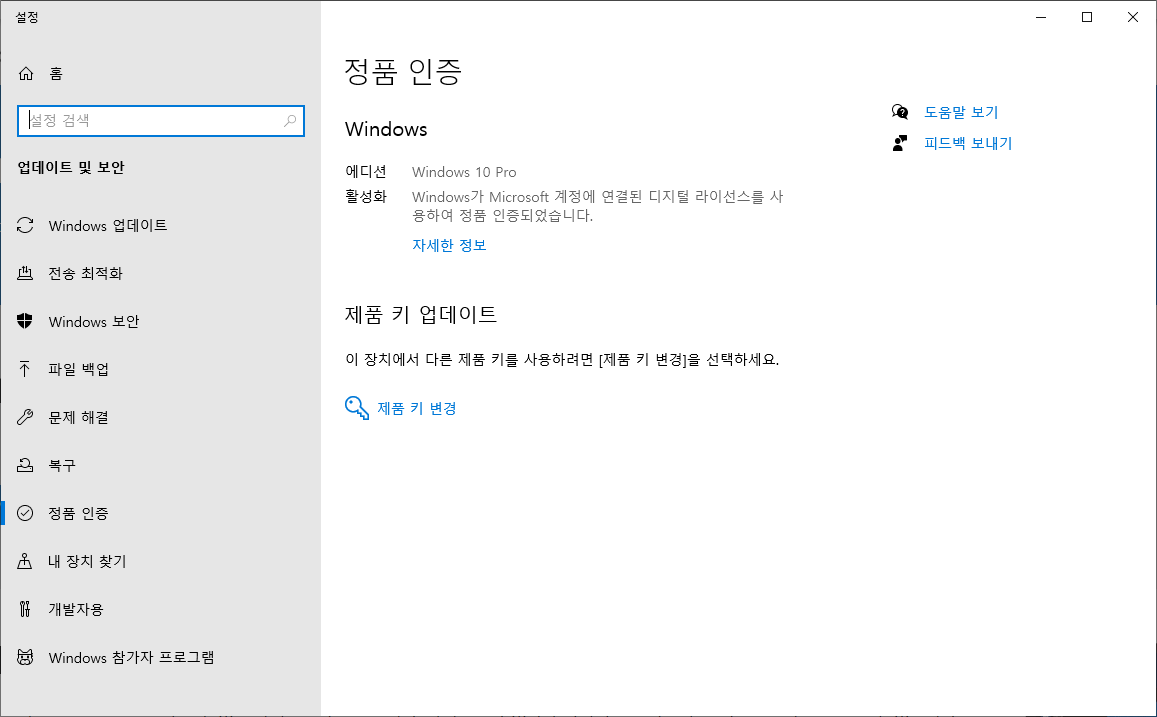This screenshot has width=1157, height=717.
Task: Click the search magnifier icon
Action: pos(290,121)
